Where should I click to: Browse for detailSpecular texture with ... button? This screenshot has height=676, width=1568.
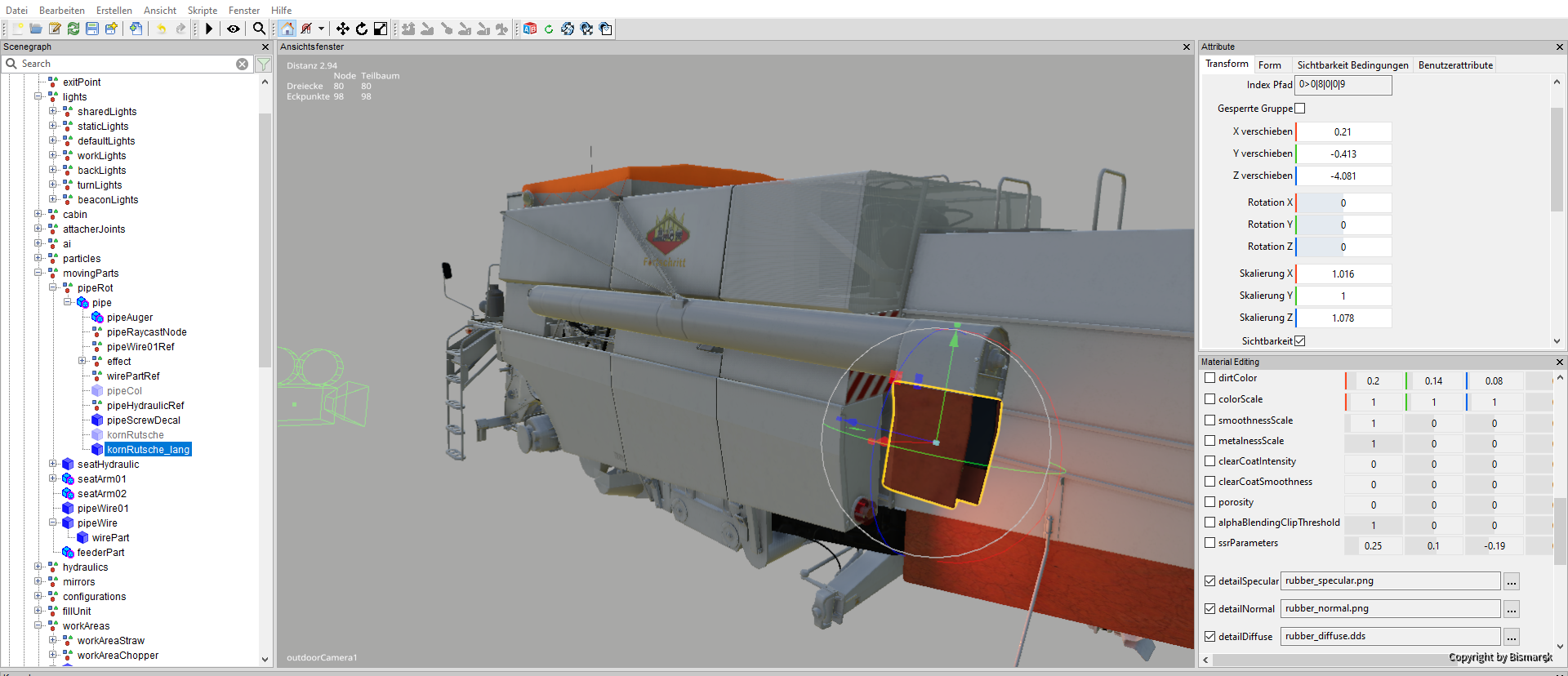point(1512,581)
